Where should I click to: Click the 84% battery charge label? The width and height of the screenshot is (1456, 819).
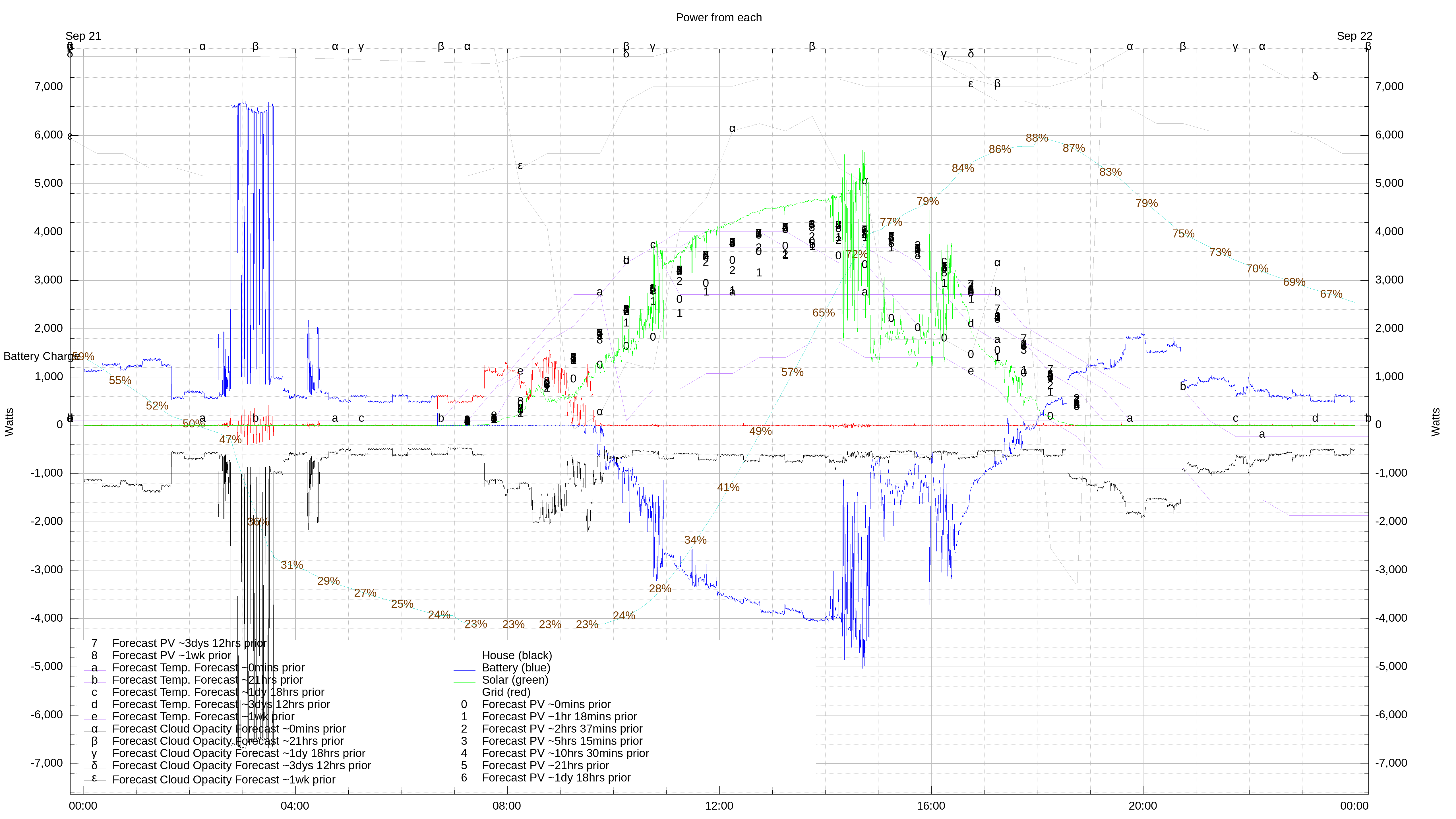[963, 168]
